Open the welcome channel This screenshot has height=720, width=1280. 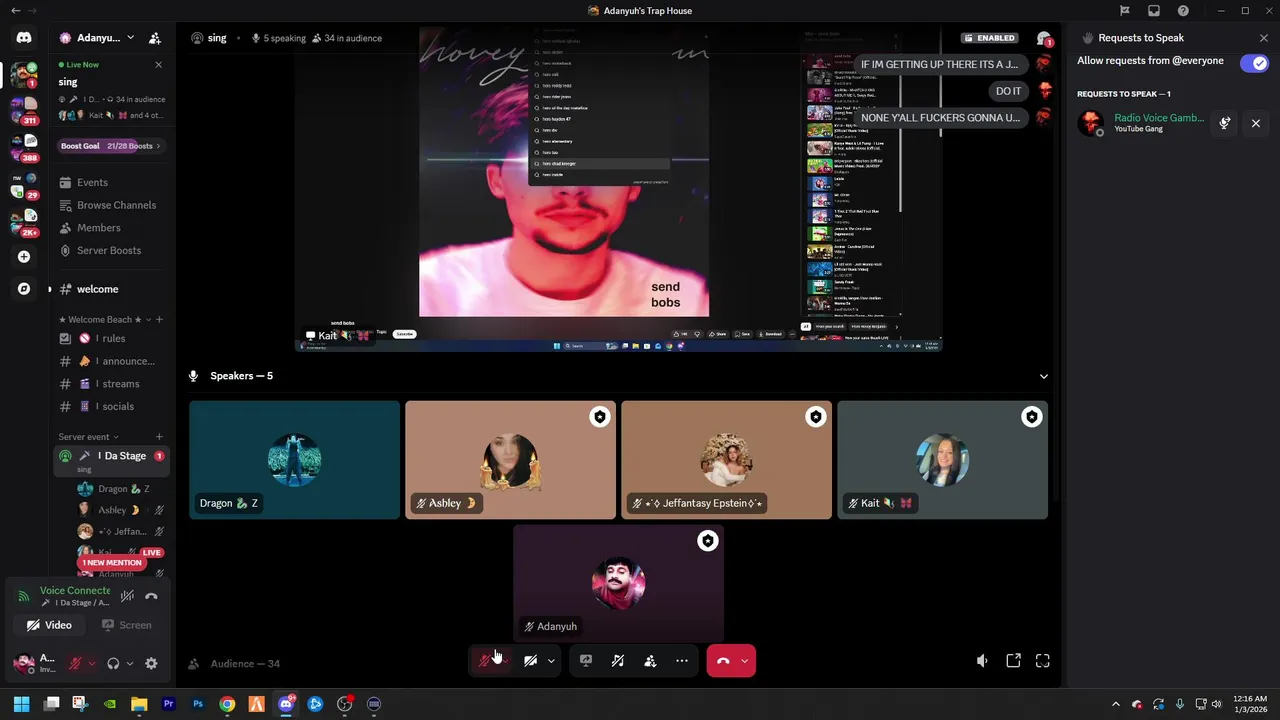coord(110,289)
